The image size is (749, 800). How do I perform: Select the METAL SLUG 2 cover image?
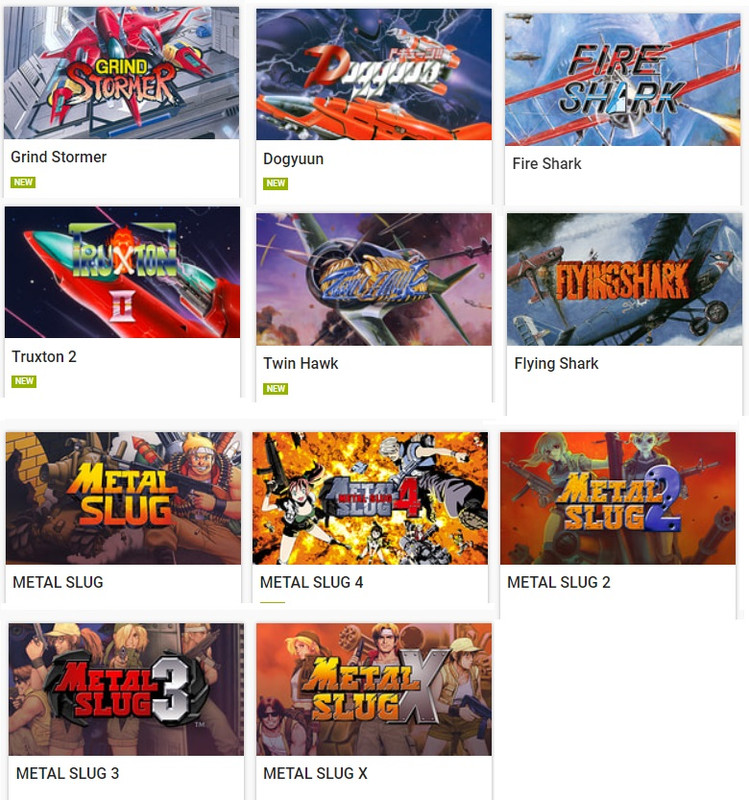tap(618, 498)
